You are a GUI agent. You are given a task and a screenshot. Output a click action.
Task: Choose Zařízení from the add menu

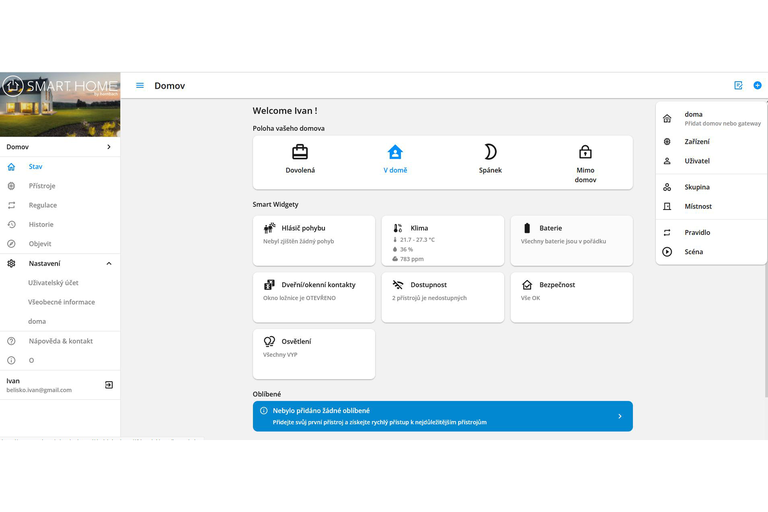coord(697,141)
